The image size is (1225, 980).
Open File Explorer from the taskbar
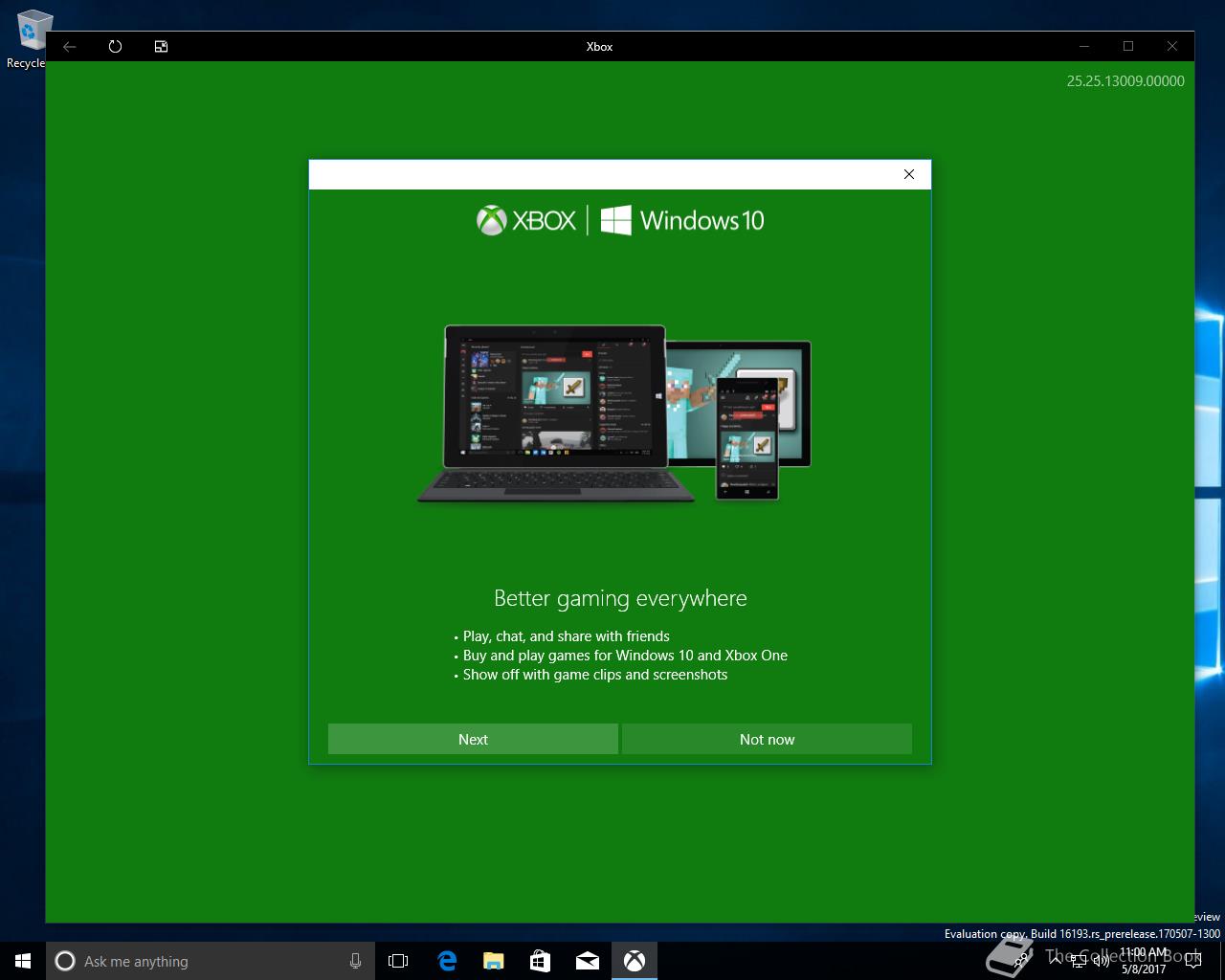493,961
